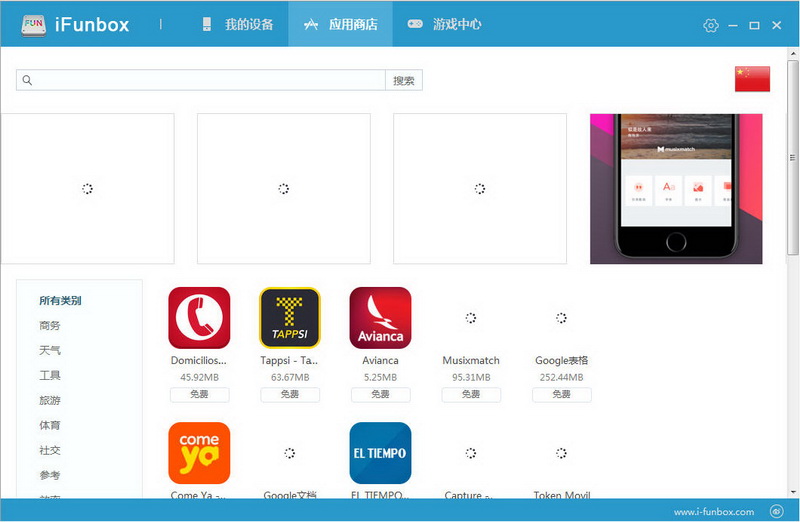Click the Tappsi - Ta.. app name
The height and width of the screenshot is (522, 800).
click(289, 361)
